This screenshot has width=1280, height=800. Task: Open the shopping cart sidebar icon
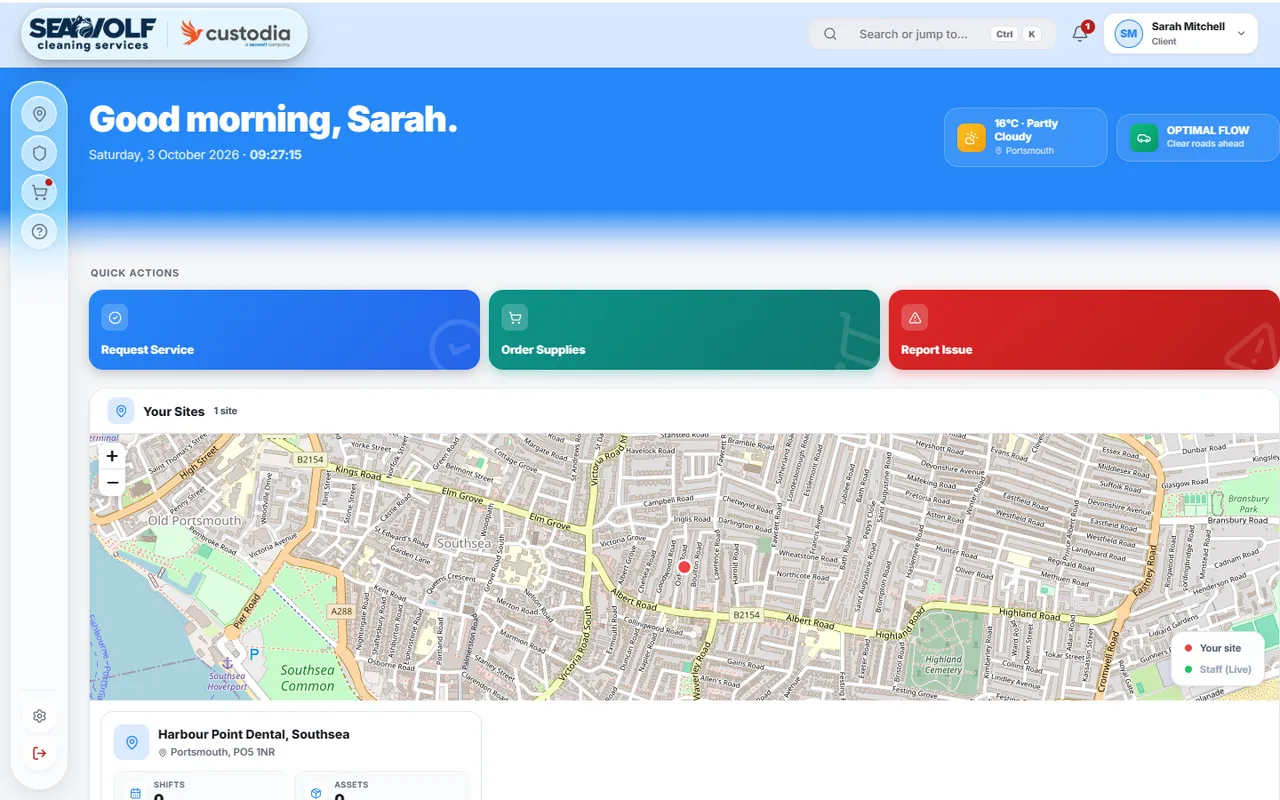click(x=39, y=192)
